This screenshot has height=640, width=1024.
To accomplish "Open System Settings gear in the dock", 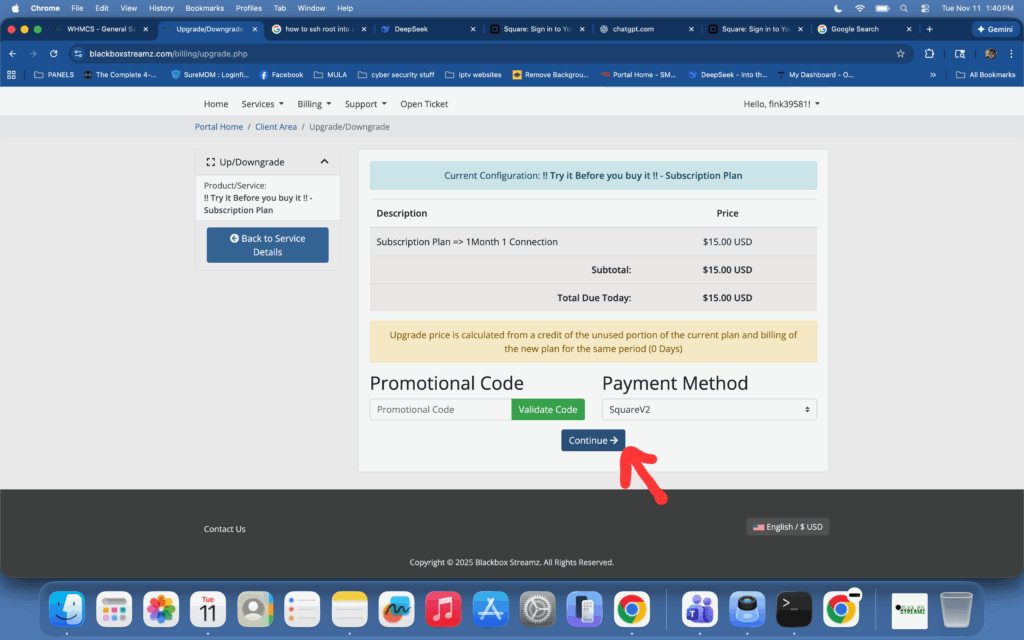I will point(537,608).
